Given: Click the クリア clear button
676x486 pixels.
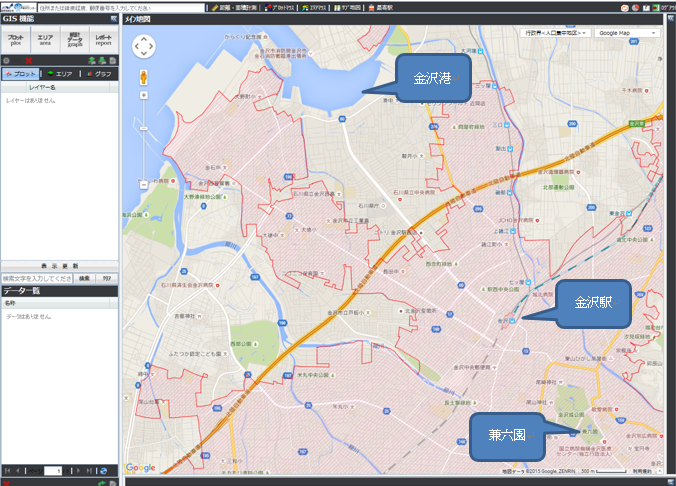Looking at the screenshot, I should pyautogui.click(x=106, y=279).
